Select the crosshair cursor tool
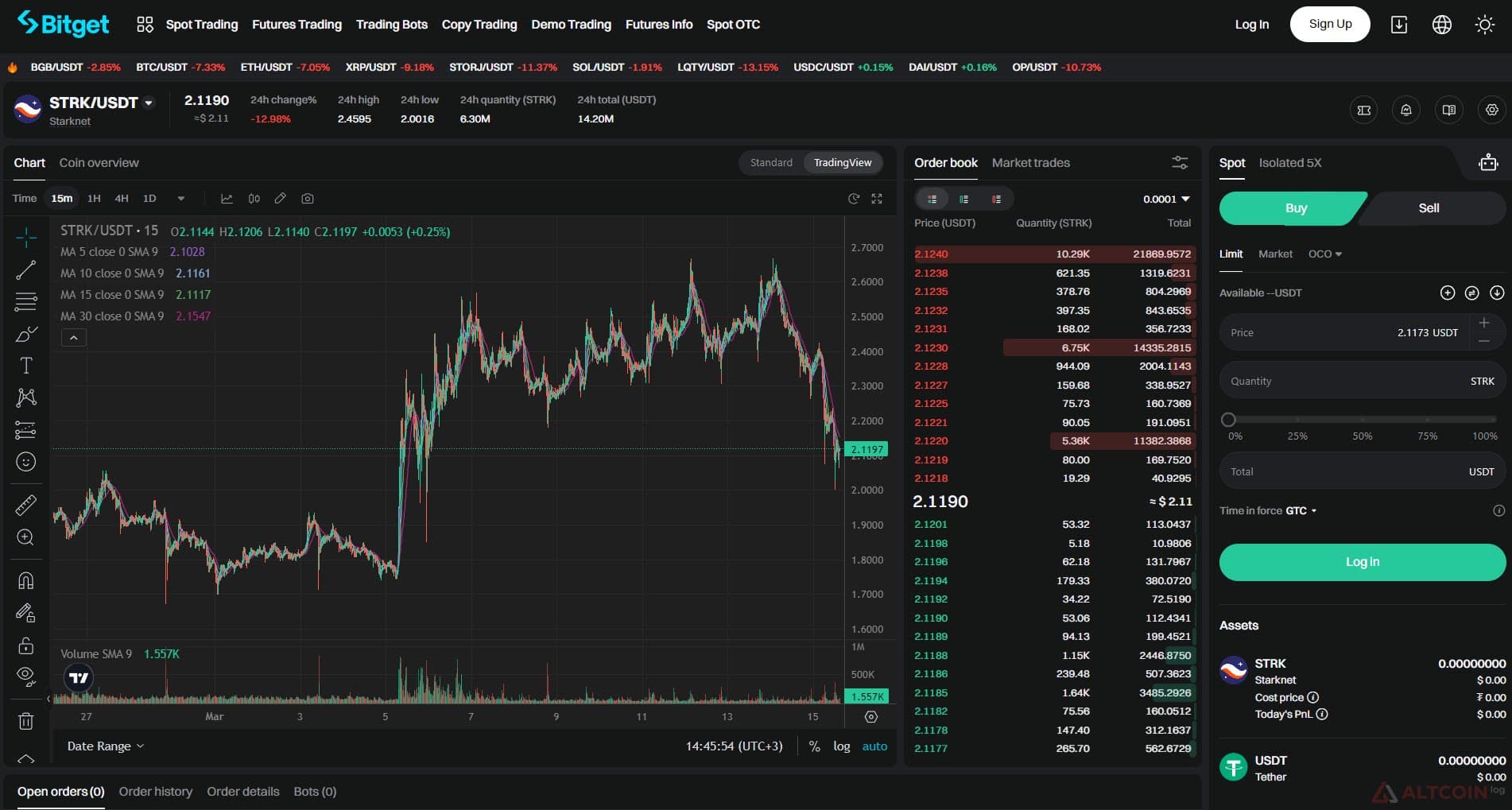1512x810 pixels. click(25, 237)
